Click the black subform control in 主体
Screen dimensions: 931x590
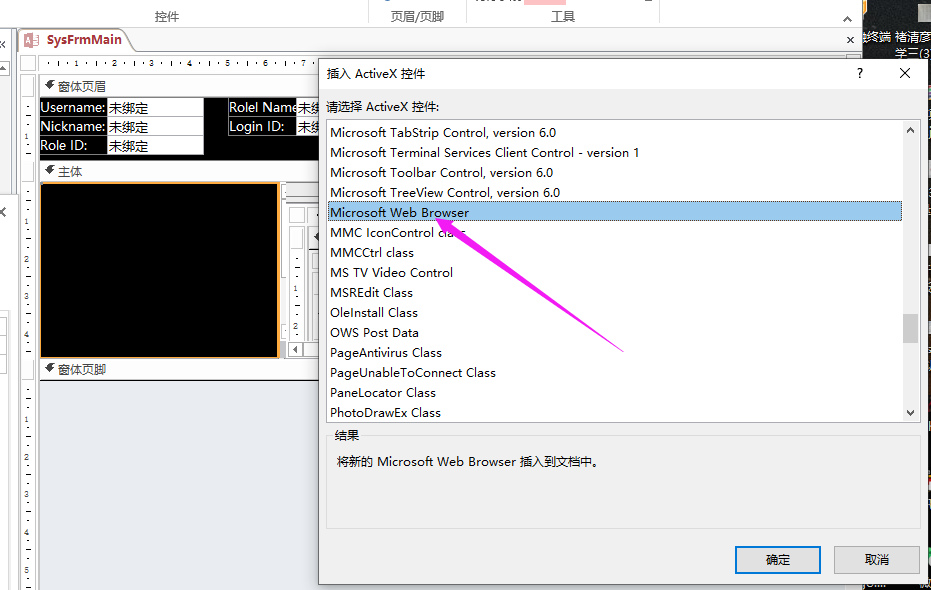click(159, 270)
